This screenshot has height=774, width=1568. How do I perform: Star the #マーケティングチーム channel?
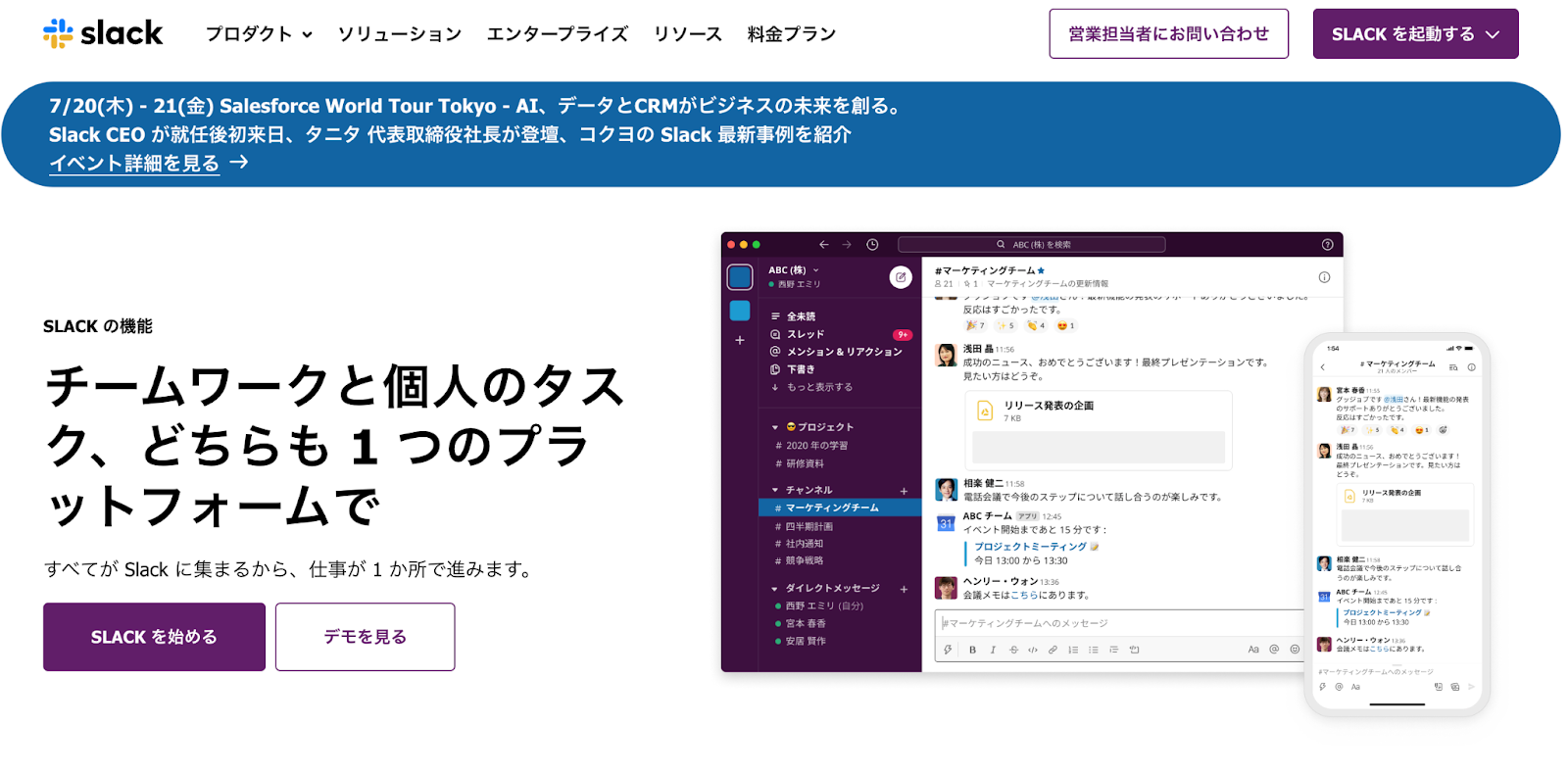1041,270
